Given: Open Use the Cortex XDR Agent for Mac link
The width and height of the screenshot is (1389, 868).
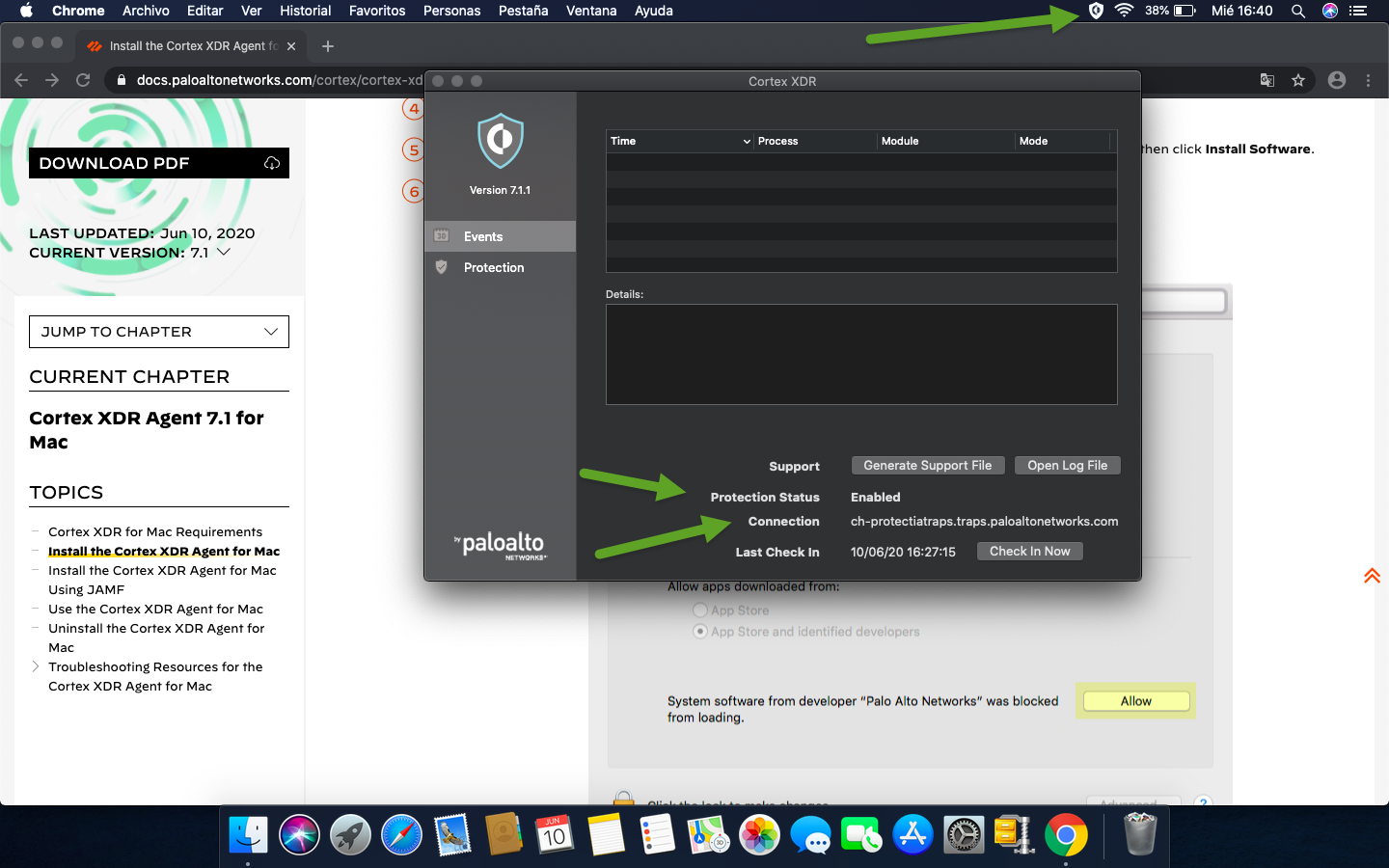Looking at the screenshot, I should click(x=155, y=609).
